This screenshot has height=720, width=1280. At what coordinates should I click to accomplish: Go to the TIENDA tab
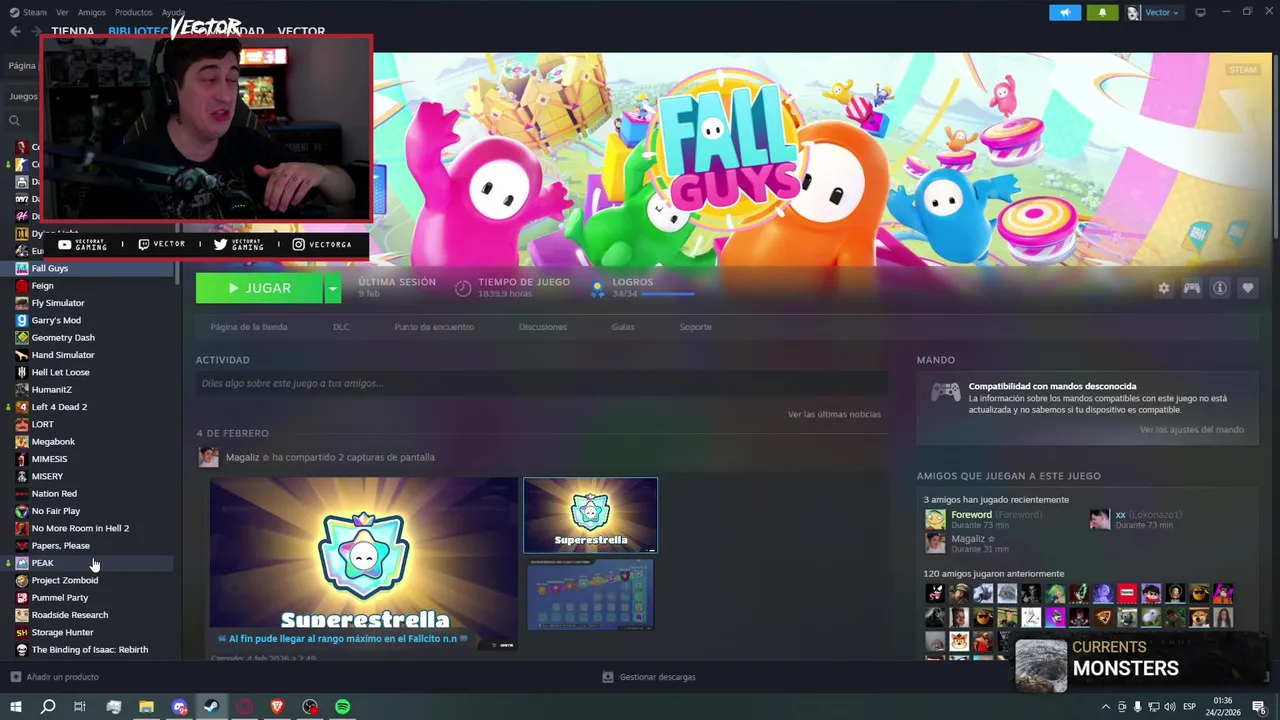coord(72,31)
